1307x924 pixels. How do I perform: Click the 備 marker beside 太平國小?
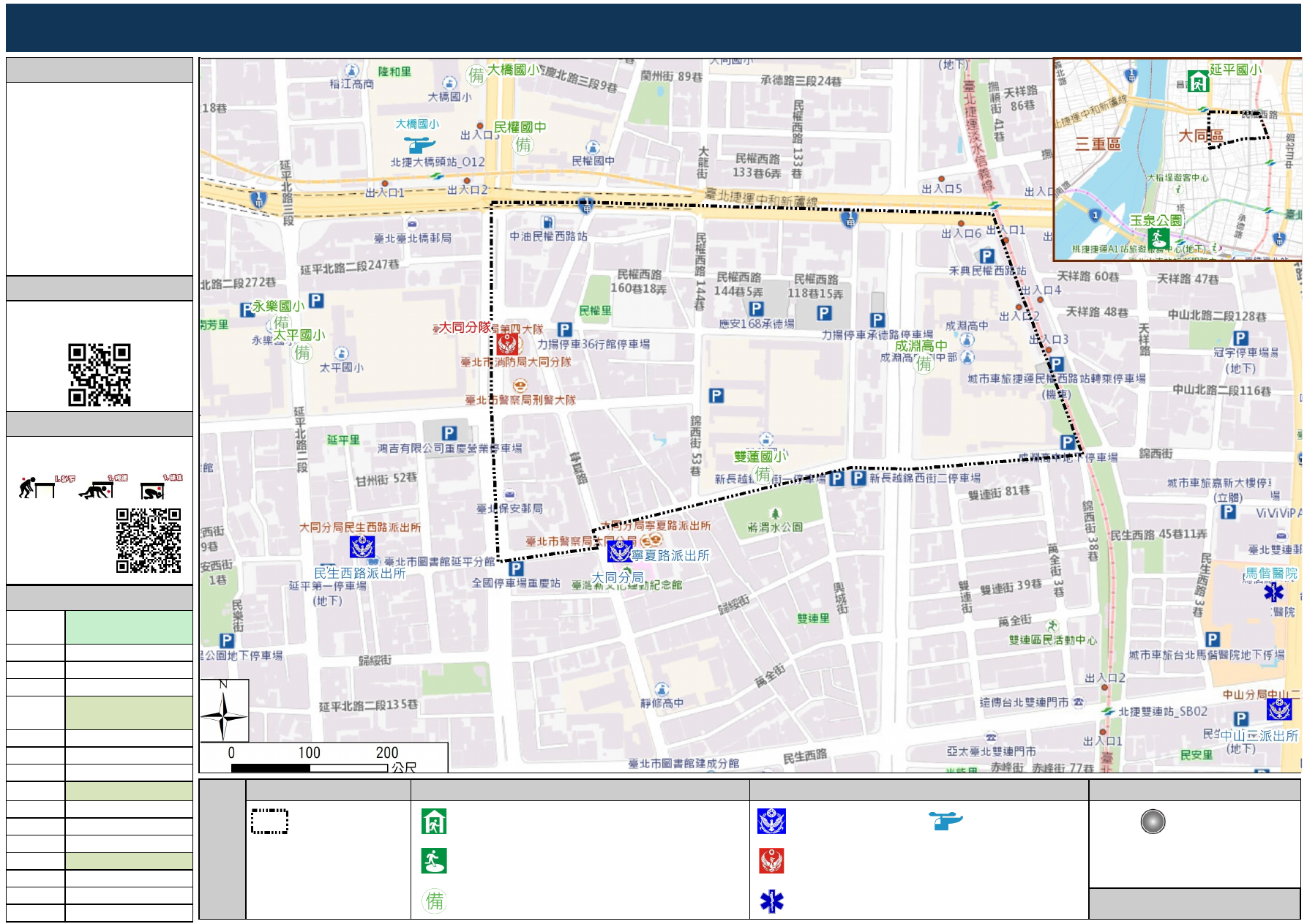(302, 353)
